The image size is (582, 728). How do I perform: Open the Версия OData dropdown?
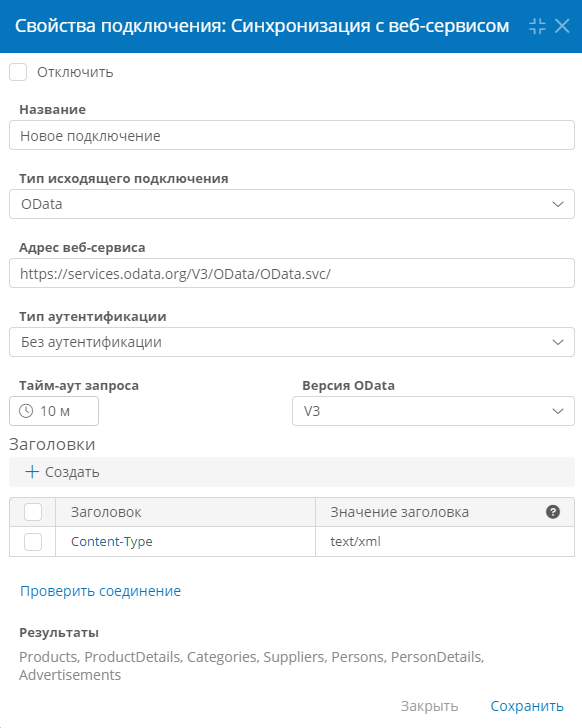(x=433, y=411)
